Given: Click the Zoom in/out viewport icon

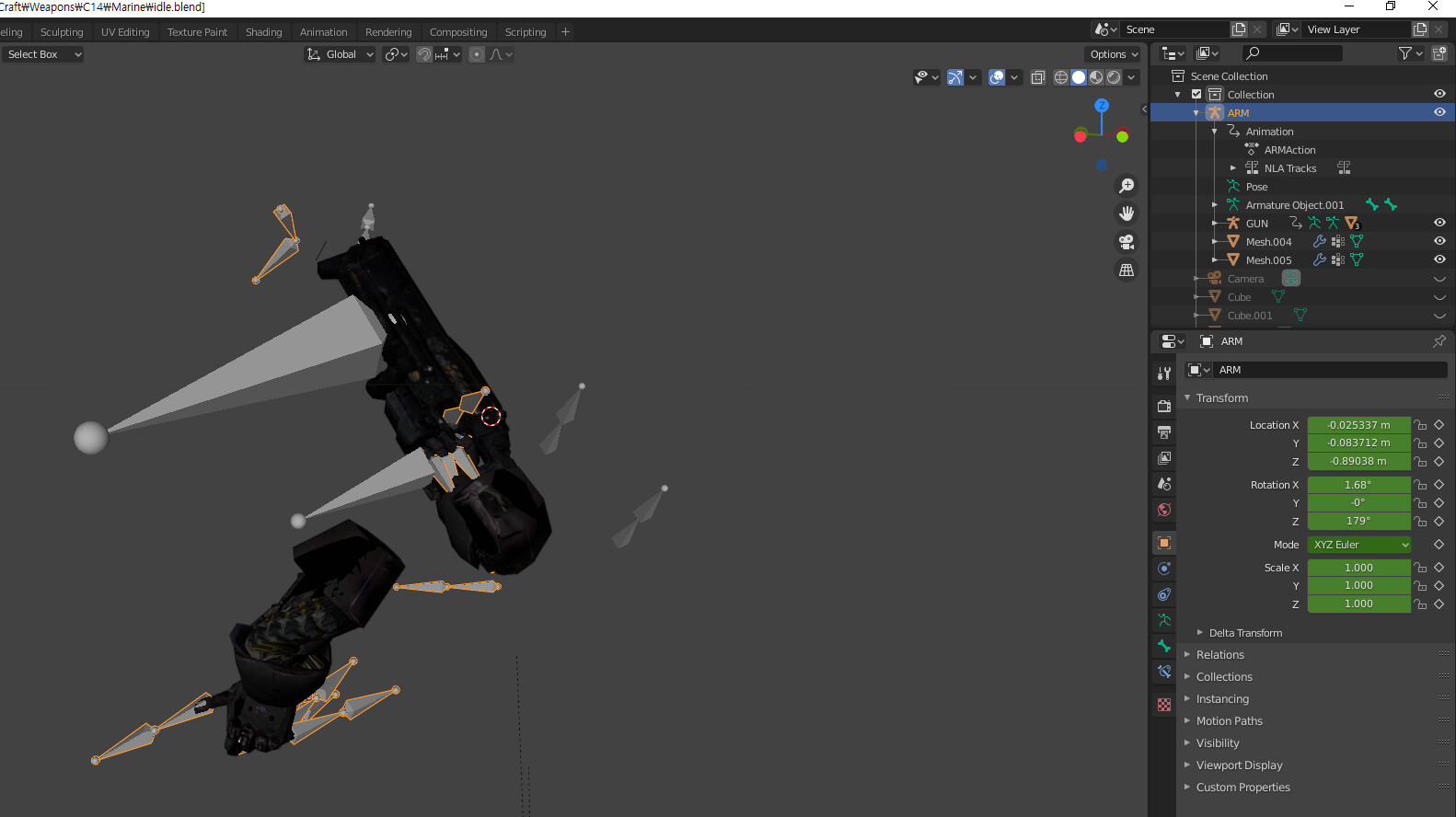Looking at the screenshot, I should click(x=1127, y=186).
